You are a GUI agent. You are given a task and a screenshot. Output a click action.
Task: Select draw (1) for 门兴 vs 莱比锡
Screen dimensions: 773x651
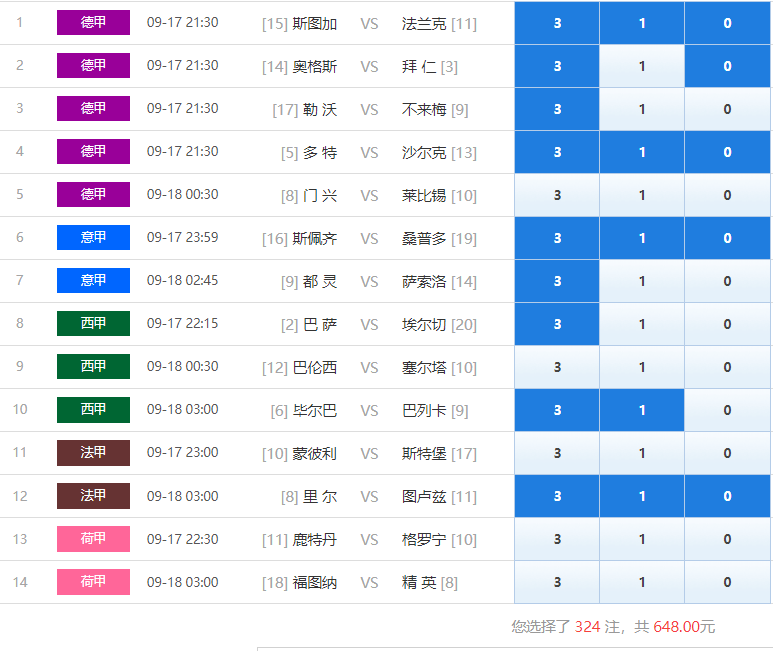pos(642,195)
